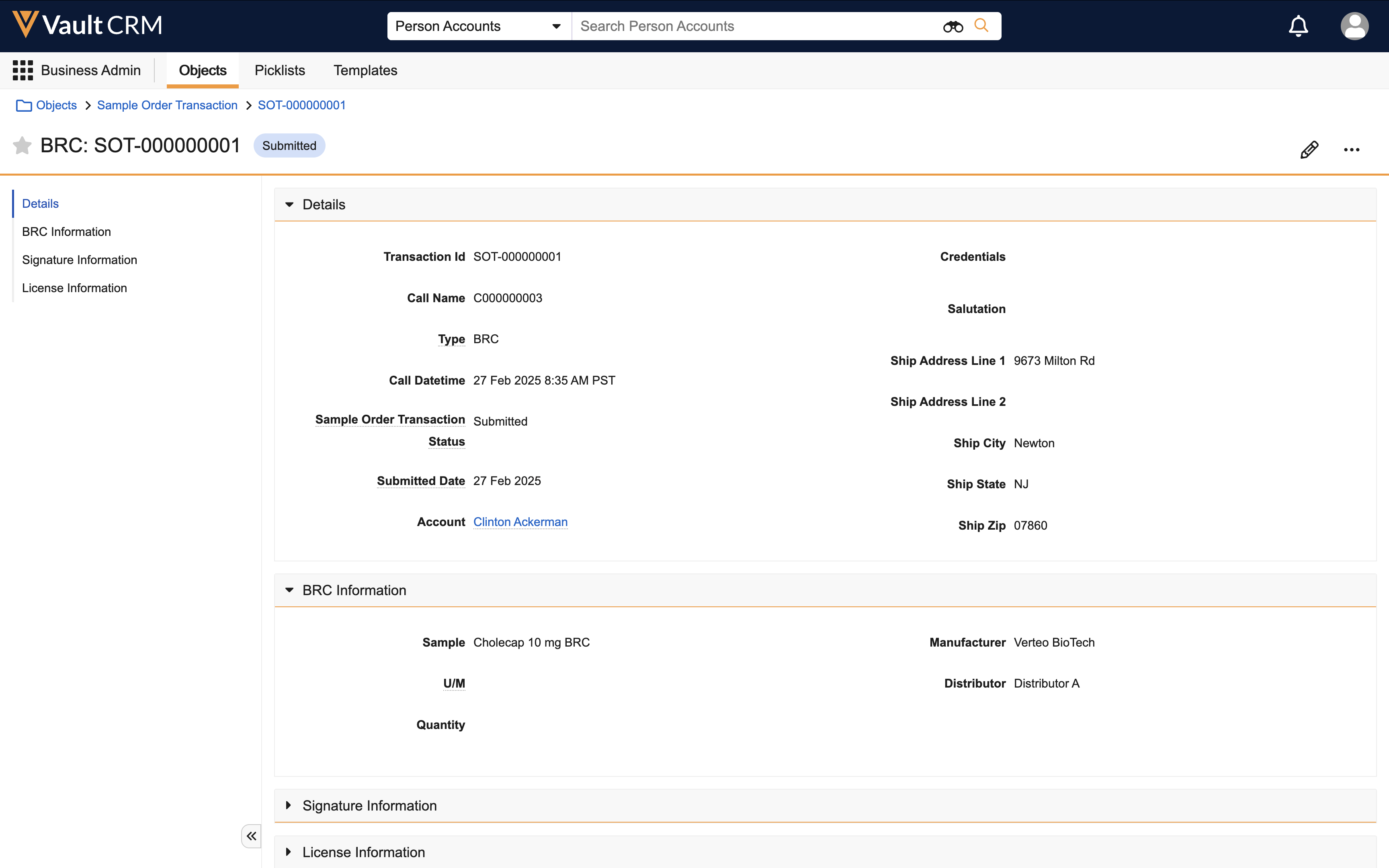Go to Sample Order Transaction breadcrumb

167,105
